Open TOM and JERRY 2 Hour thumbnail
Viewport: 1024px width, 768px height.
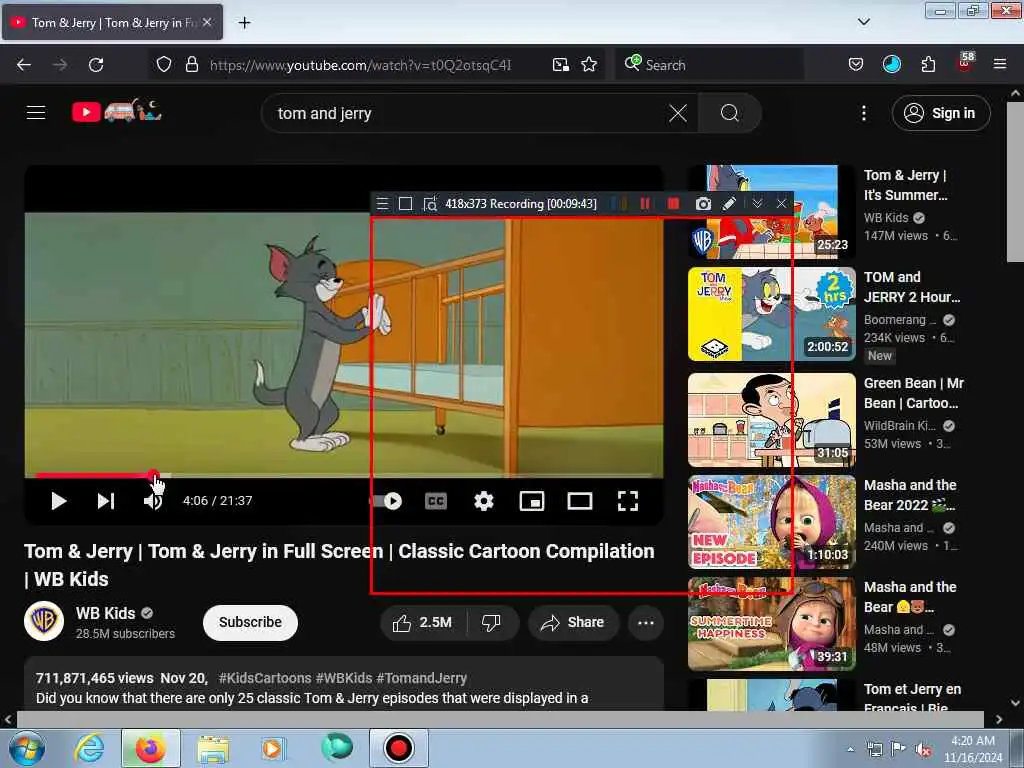click(x=771, y=313)
